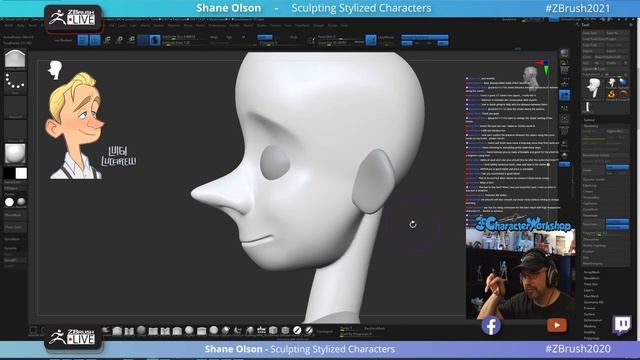This screenshot has height=360, width=640.
Task: Open the Transform menu
Action: (302, 25)
